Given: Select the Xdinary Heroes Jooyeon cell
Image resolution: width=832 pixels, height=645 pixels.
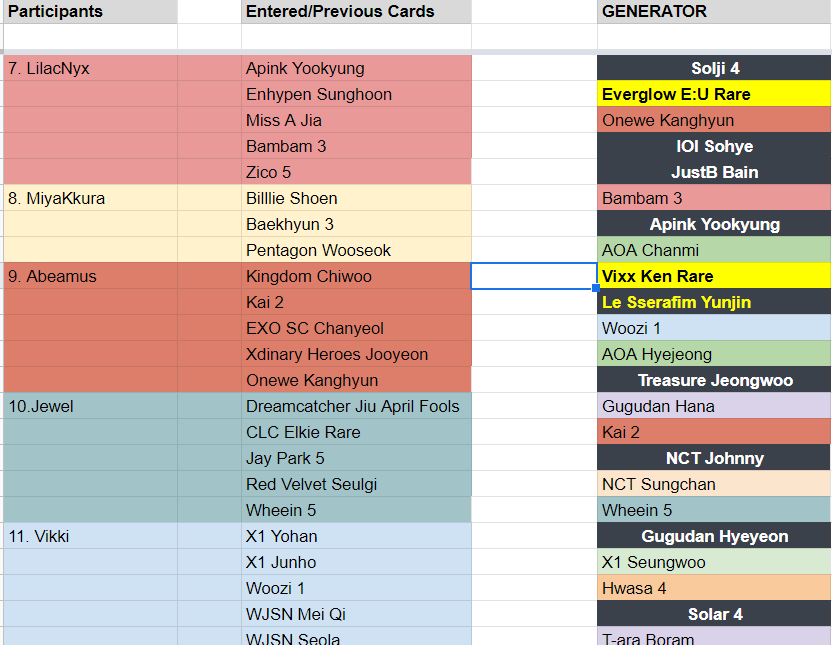Looking at the screenshot, I should (356, 354).
